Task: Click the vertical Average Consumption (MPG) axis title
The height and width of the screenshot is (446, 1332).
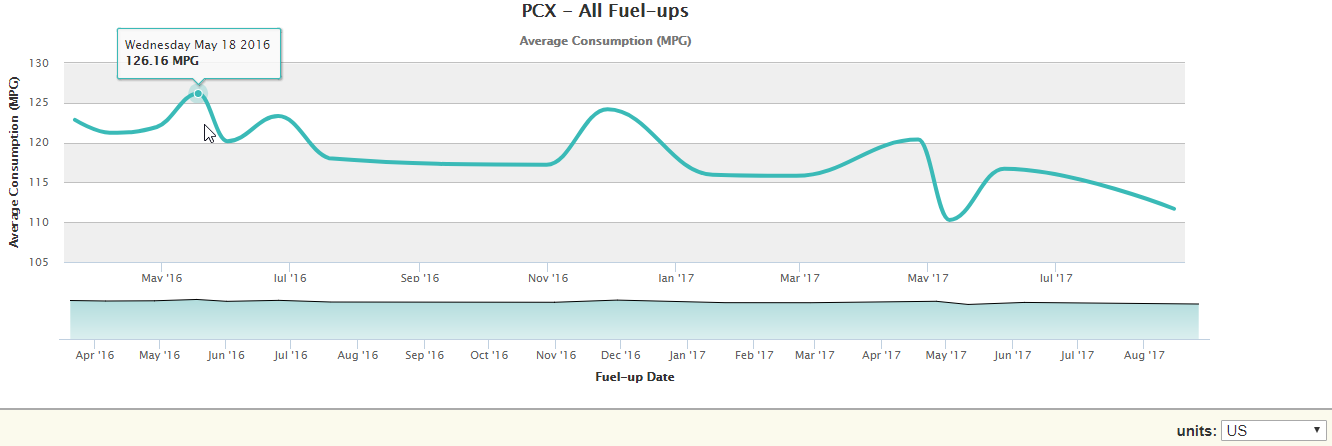Action: 14,160
